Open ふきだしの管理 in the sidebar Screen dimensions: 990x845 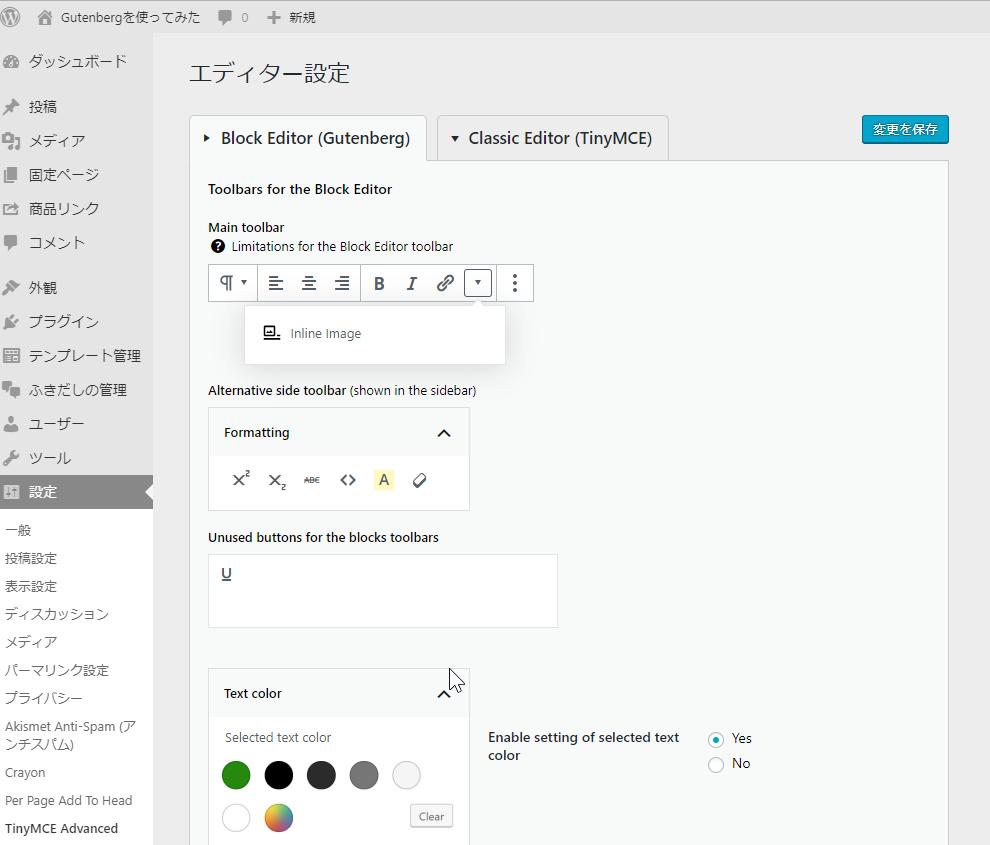click(x=76, y=390)
